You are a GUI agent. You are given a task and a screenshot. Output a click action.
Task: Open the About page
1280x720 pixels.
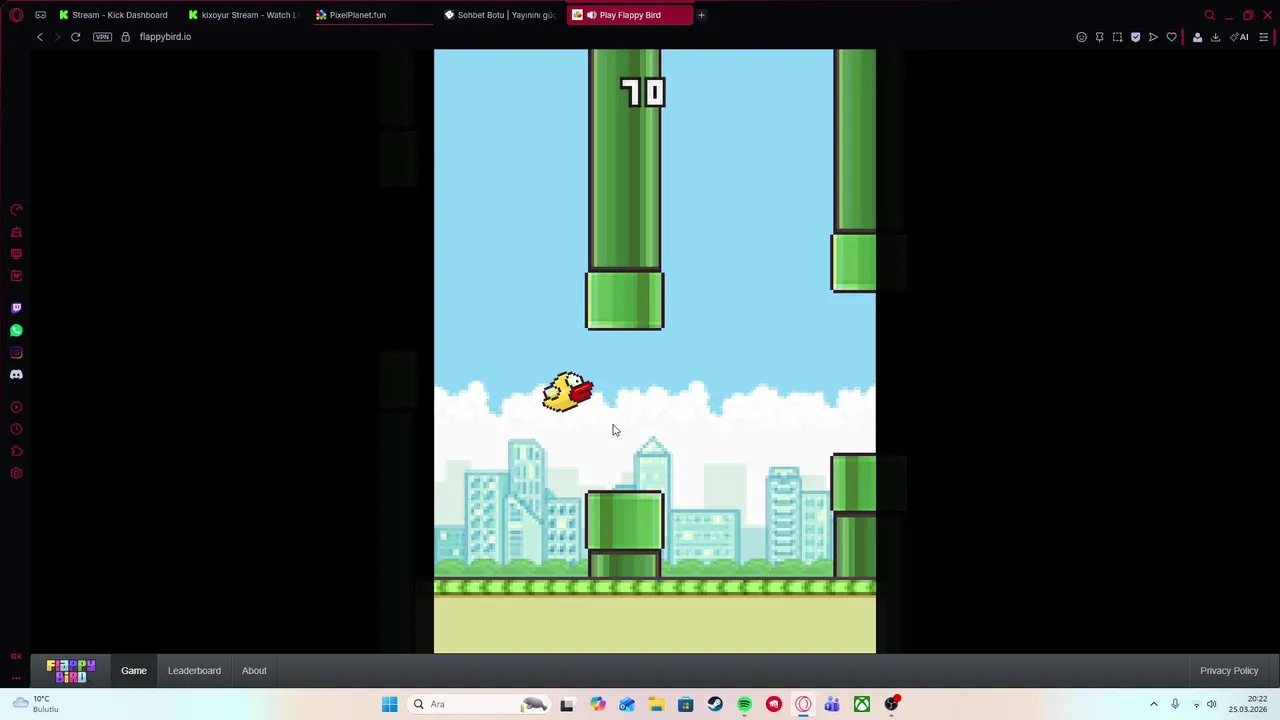(x=254, y=671)
